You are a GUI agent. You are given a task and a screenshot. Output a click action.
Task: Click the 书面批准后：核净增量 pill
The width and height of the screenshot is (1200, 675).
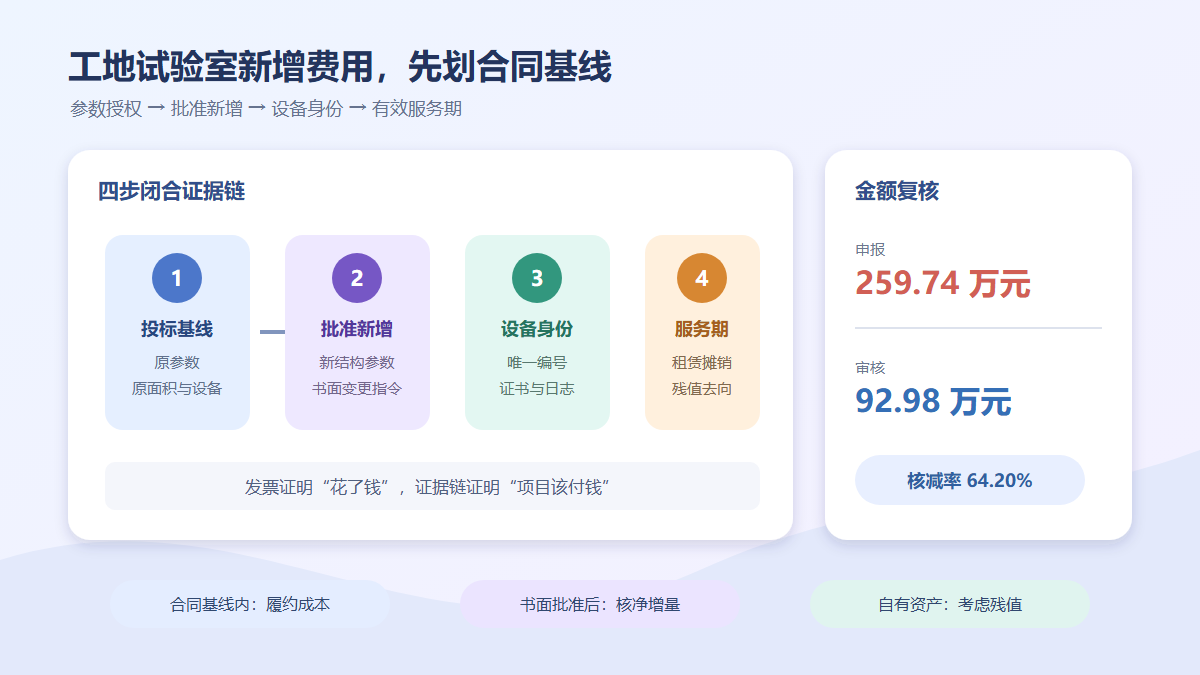pos(600,604)
